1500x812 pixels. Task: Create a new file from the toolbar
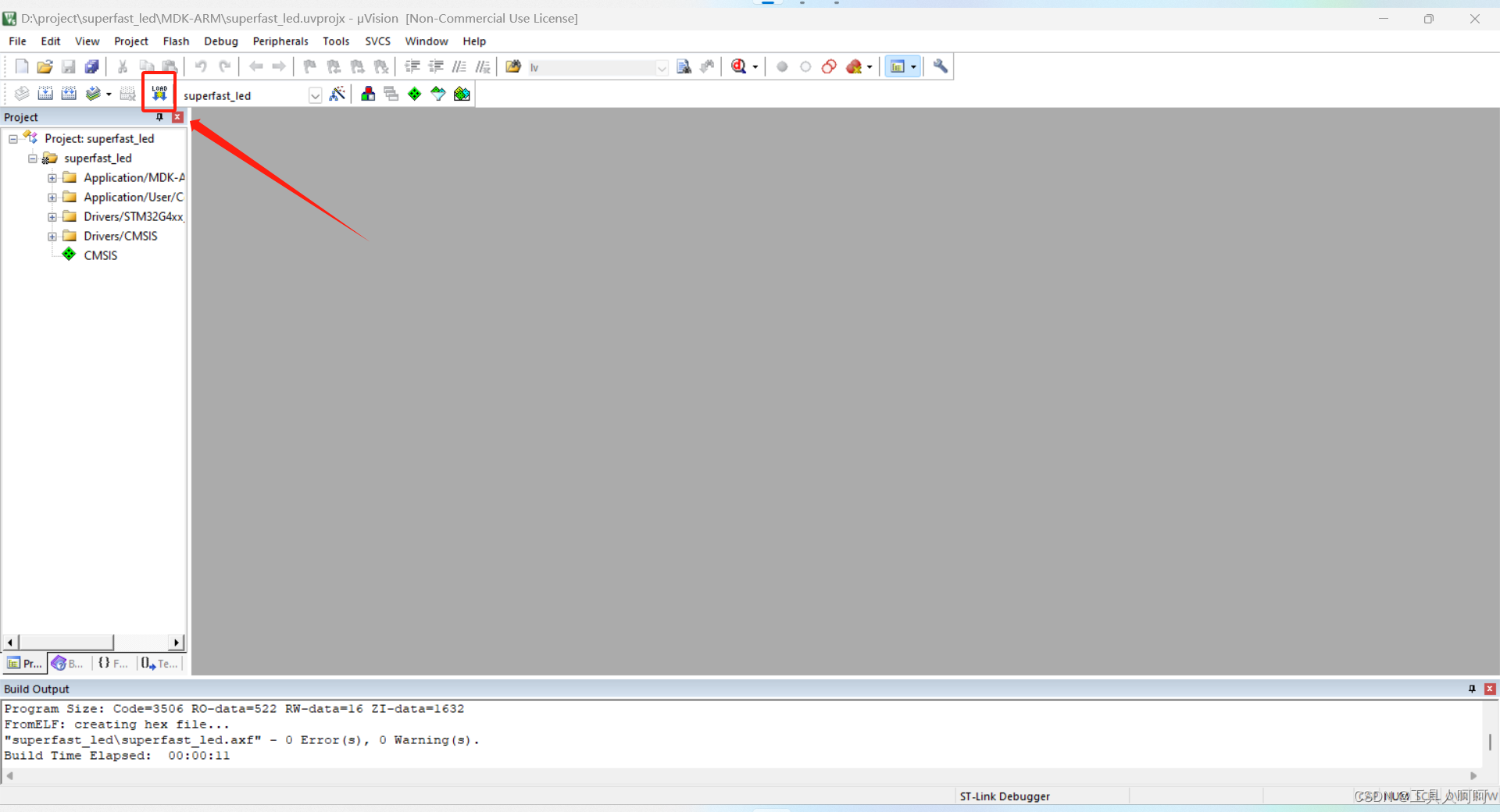pyautogui.click(x=22, y=66)
